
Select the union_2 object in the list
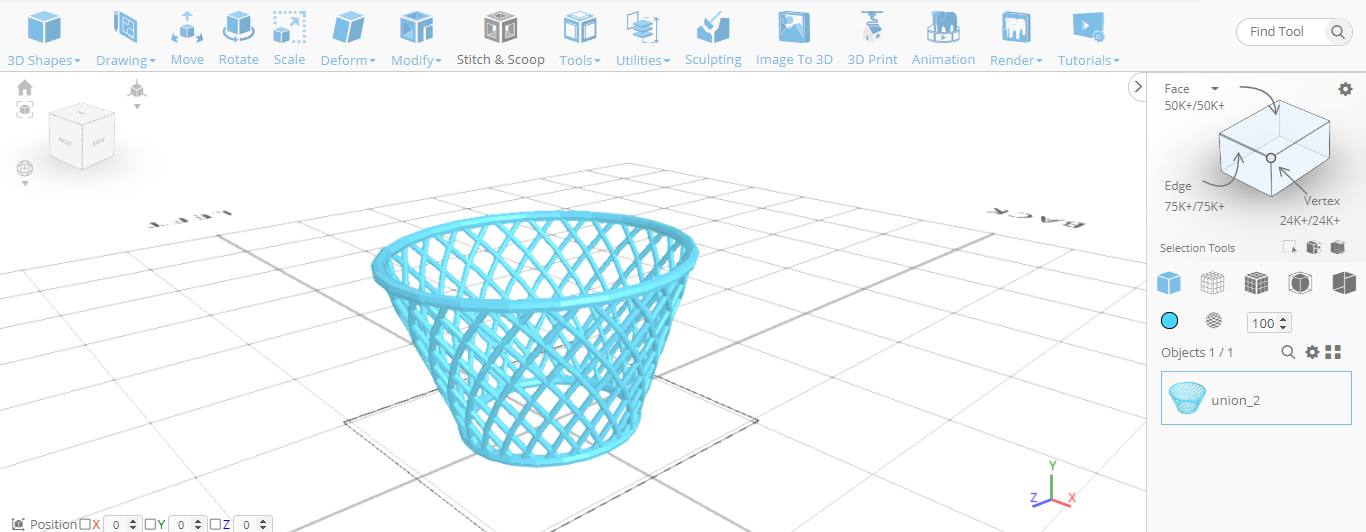[x=1256, y=399]
